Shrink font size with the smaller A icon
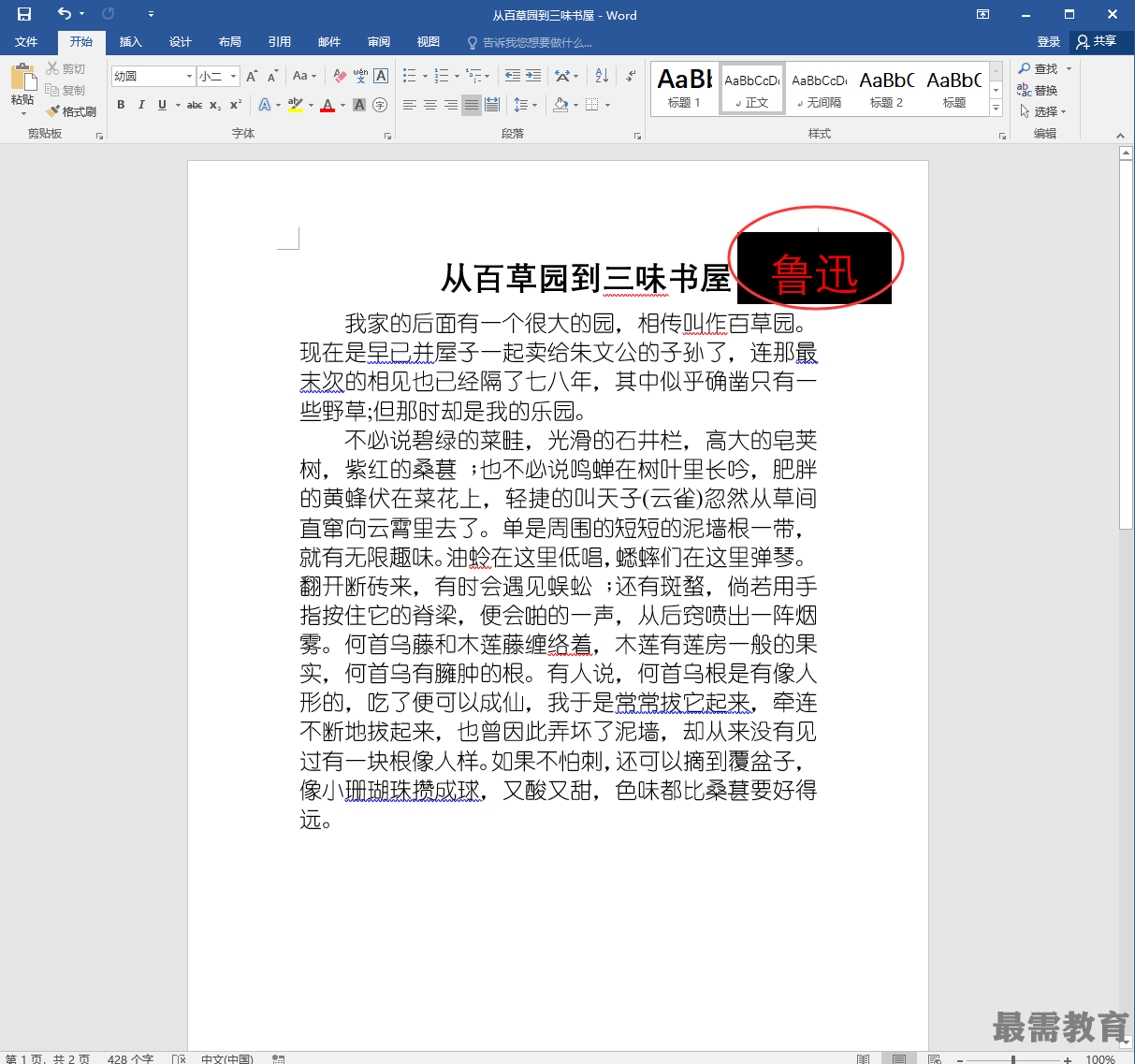The width and height of the screenshot is (1135, 1064). coord(272,76)
